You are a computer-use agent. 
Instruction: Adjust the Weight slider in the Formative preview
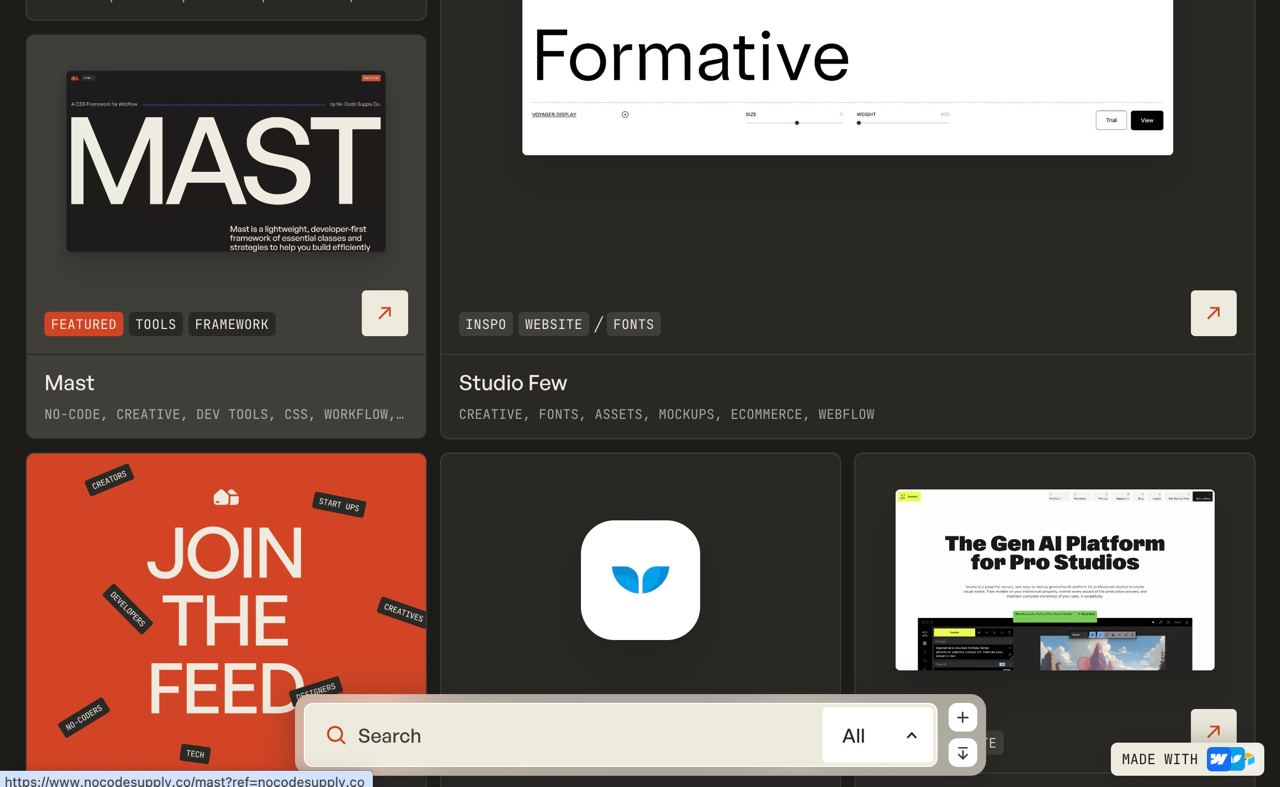[x=903, y=123]
